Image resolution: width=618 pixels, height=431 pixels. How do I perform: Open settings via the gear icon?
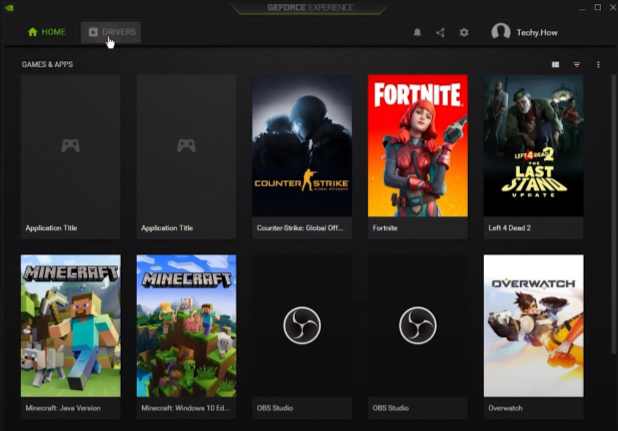[x=464, y=32]
